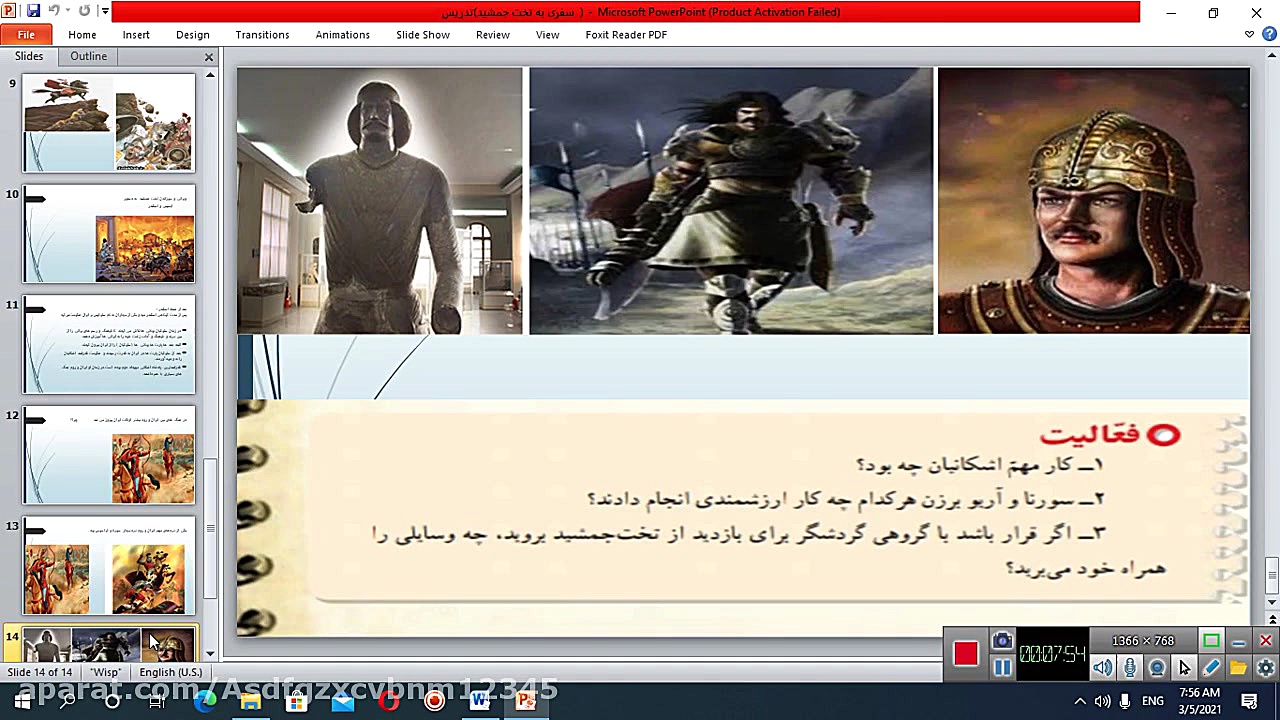Pause the recording timer

(x=1003, y=666)
